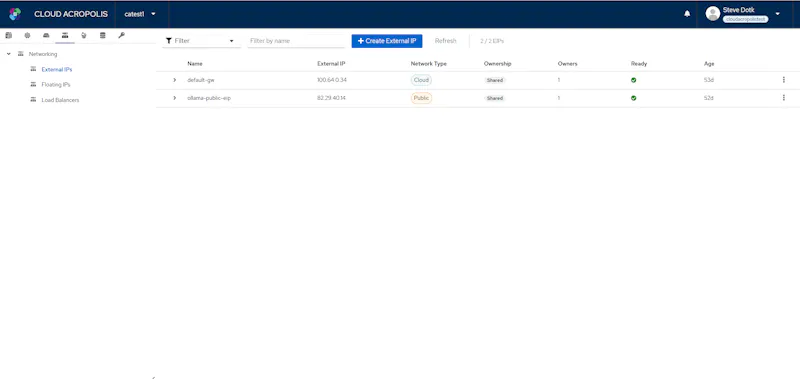Expand the default-gw row chevron
Screen dimensions: 800x379
174,80
